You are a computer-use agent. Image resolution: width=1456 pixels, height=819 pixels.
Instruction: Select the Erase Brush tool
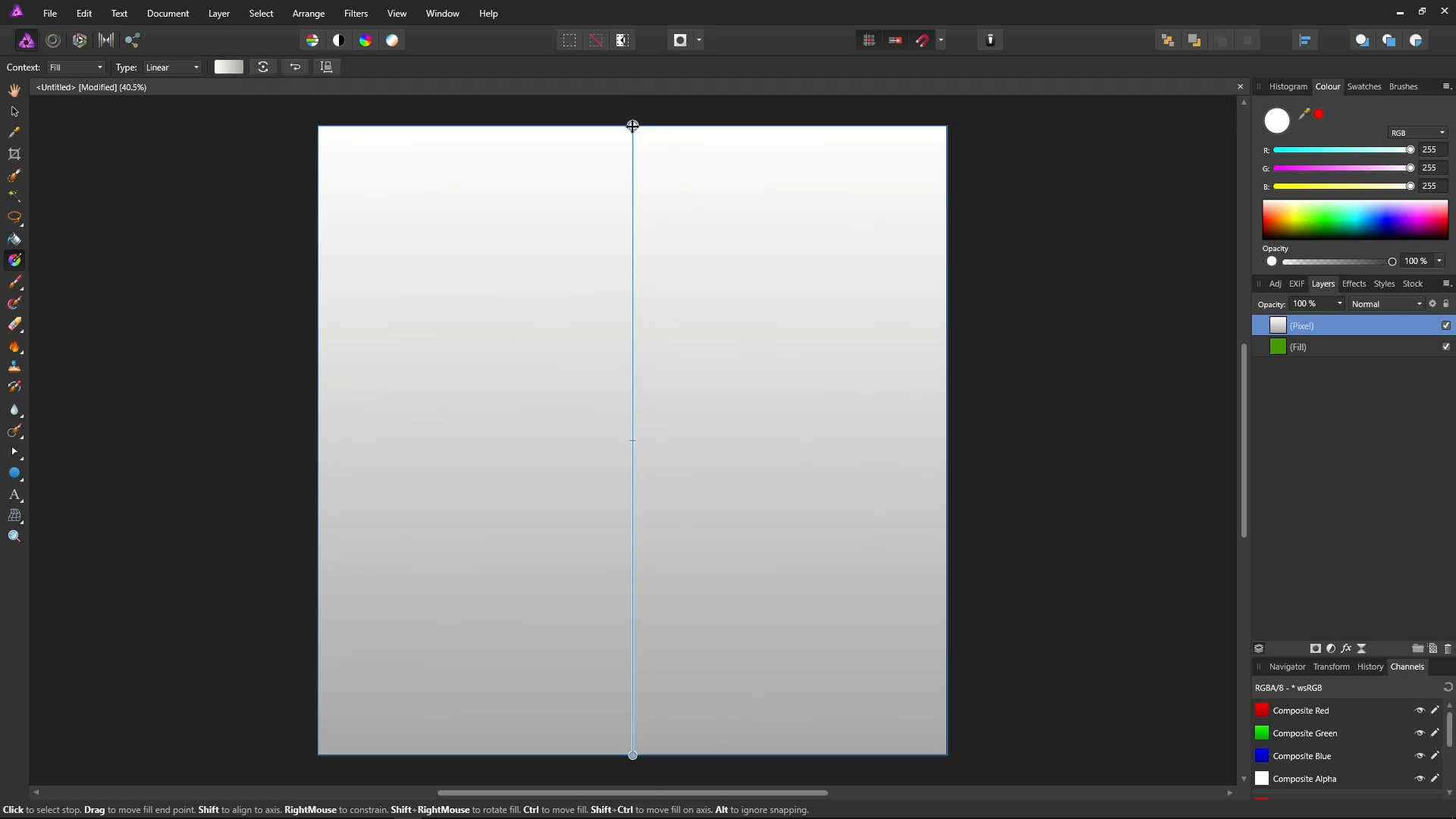pyautogui.click(x=14, y=325)
